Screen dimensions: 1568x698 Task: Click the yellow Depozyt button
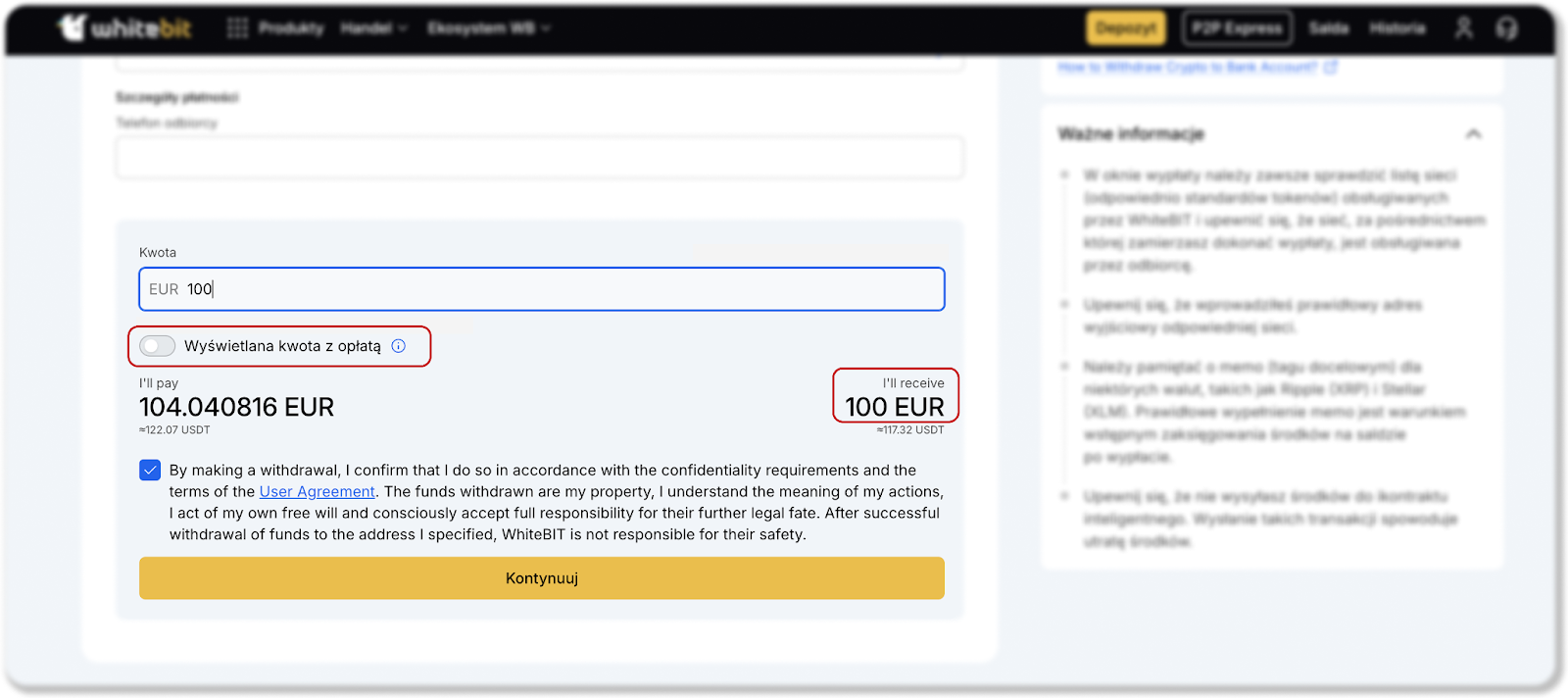[x=1126, y=27]
